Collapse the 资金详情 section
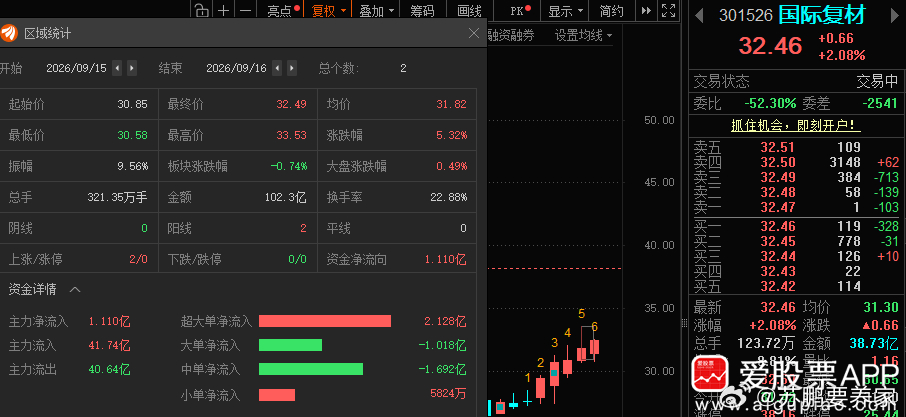This screenshot has width=906, height=417. point(75,289)
